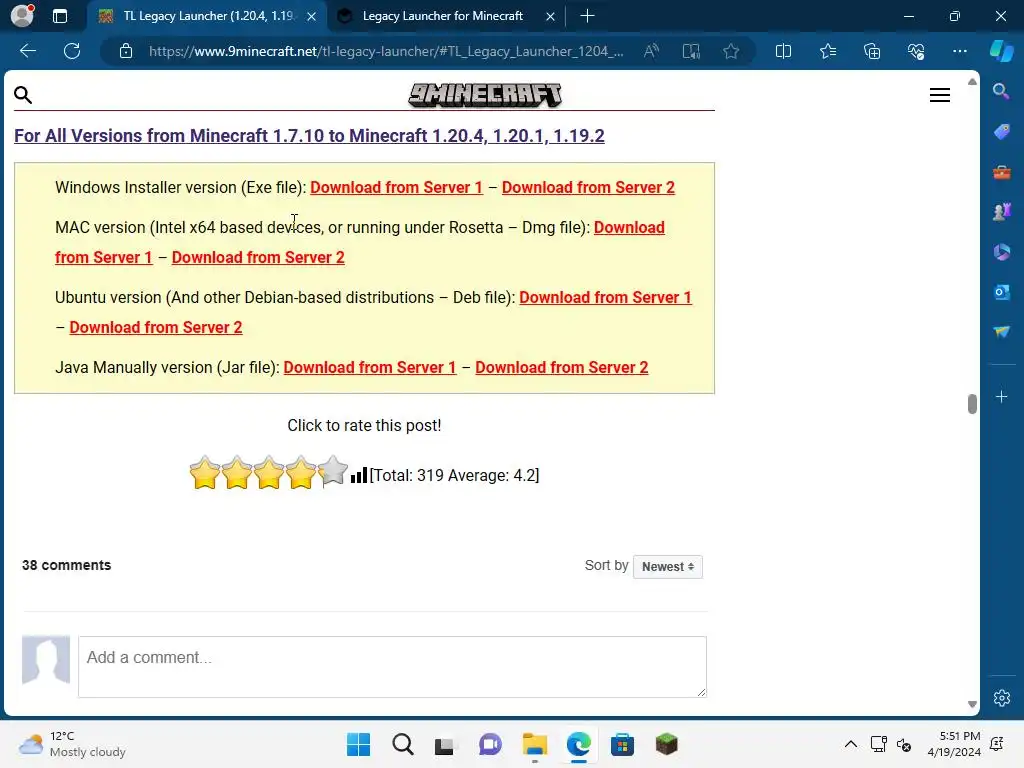Open the sidebar settings gear

pyautogui.click(x=1001, y=697)
